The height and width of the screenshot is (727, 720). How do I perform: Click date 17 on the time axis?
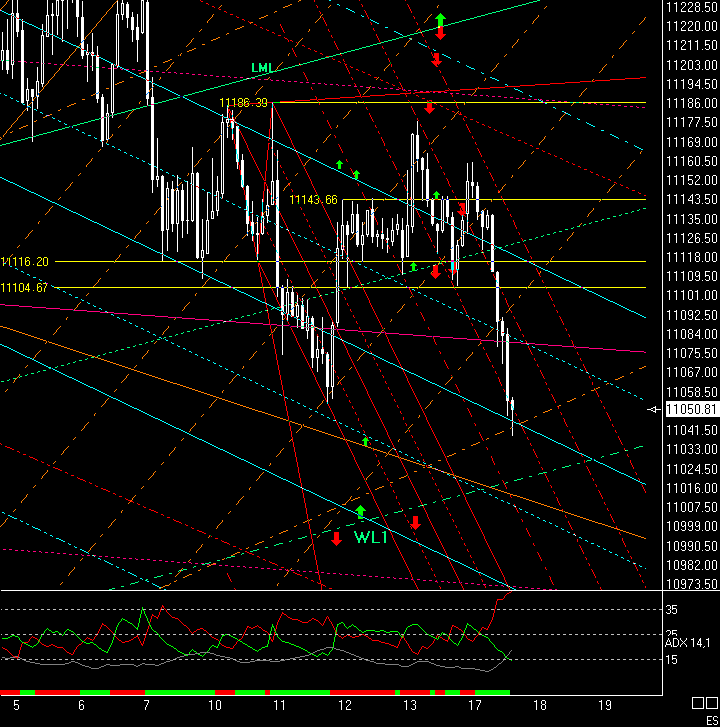click(475, 706)
